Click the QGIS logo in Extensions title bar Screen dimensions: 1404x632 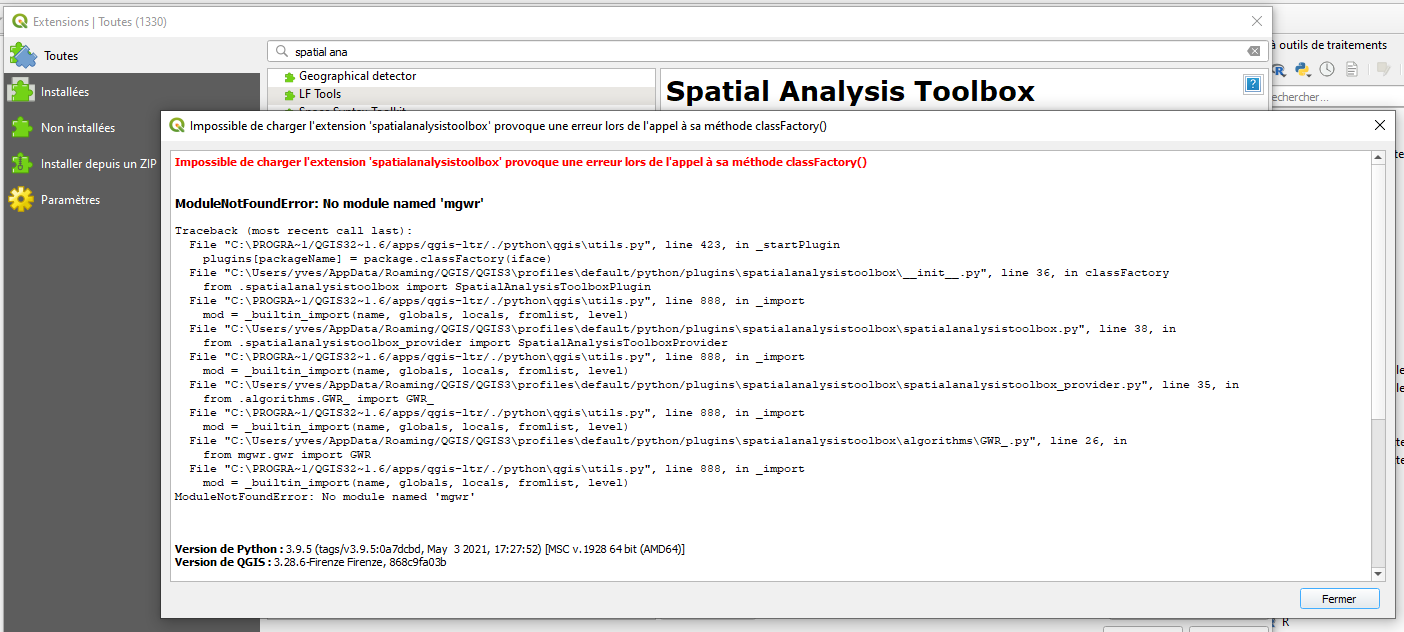coord(19,21)
